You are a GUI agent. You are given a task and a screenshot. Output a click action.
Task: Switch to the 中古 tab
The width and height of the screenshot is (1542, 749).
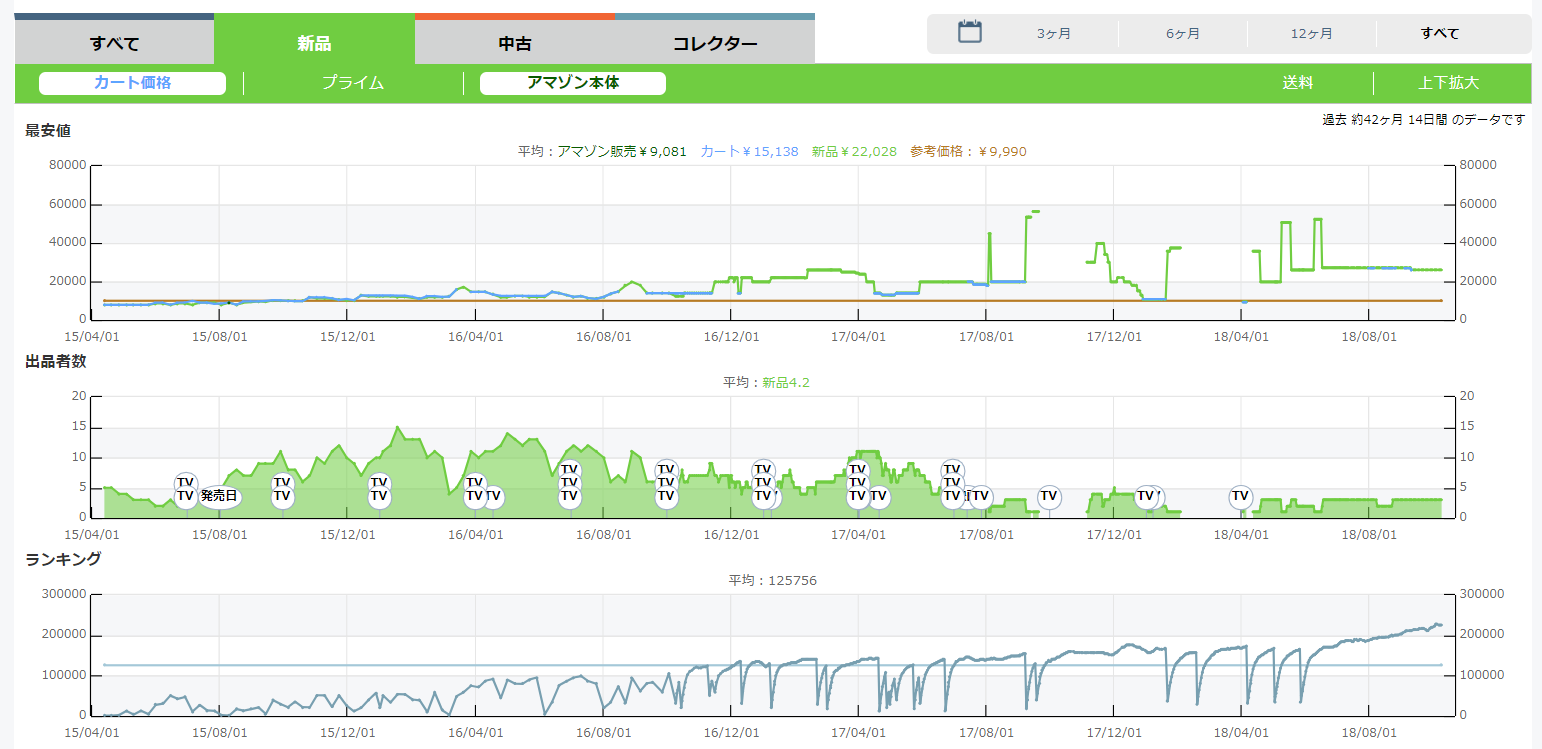coord(514,43)
